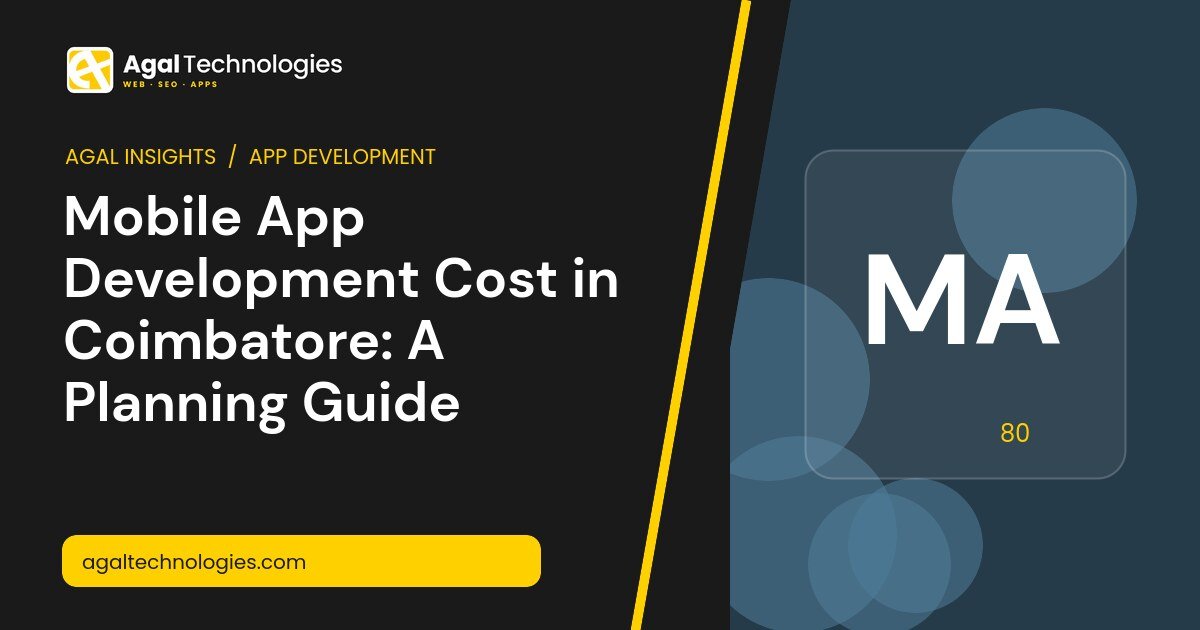
Task: Open the APP DEVELOPMENT breadcrumb
Action: click(342, 157)
